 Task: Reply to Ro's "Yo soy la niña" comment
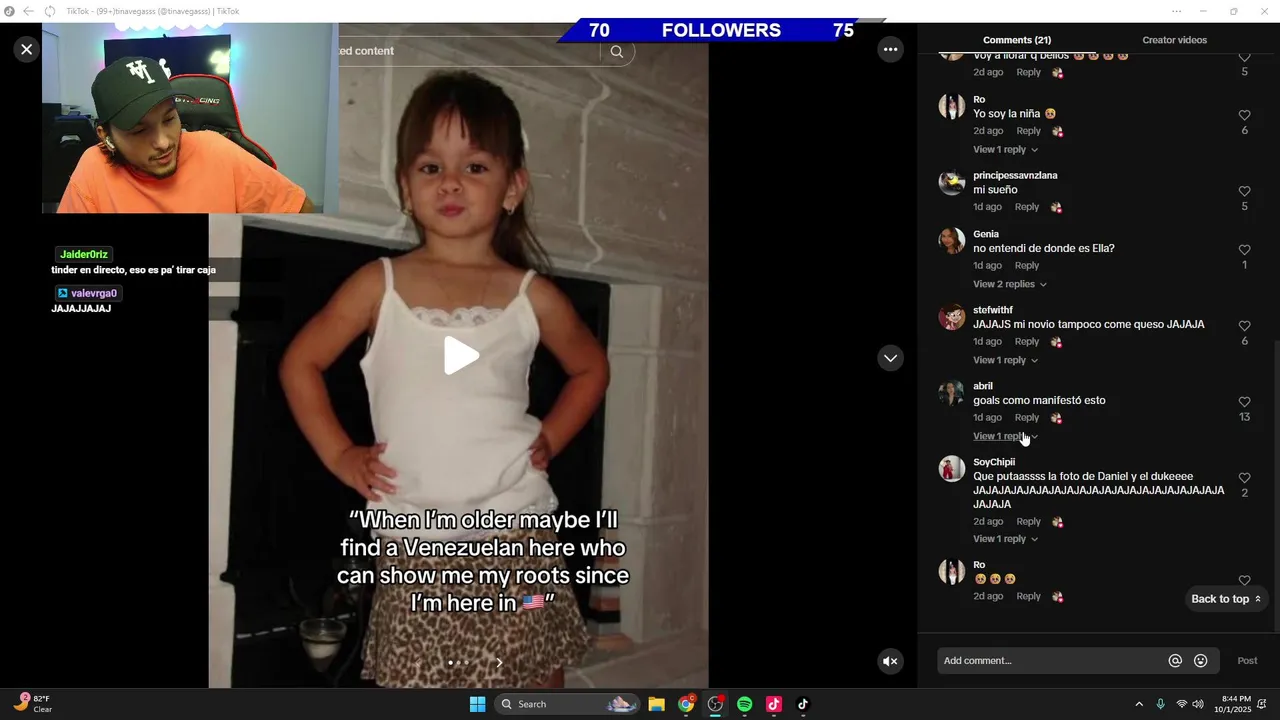(1028, 131)
